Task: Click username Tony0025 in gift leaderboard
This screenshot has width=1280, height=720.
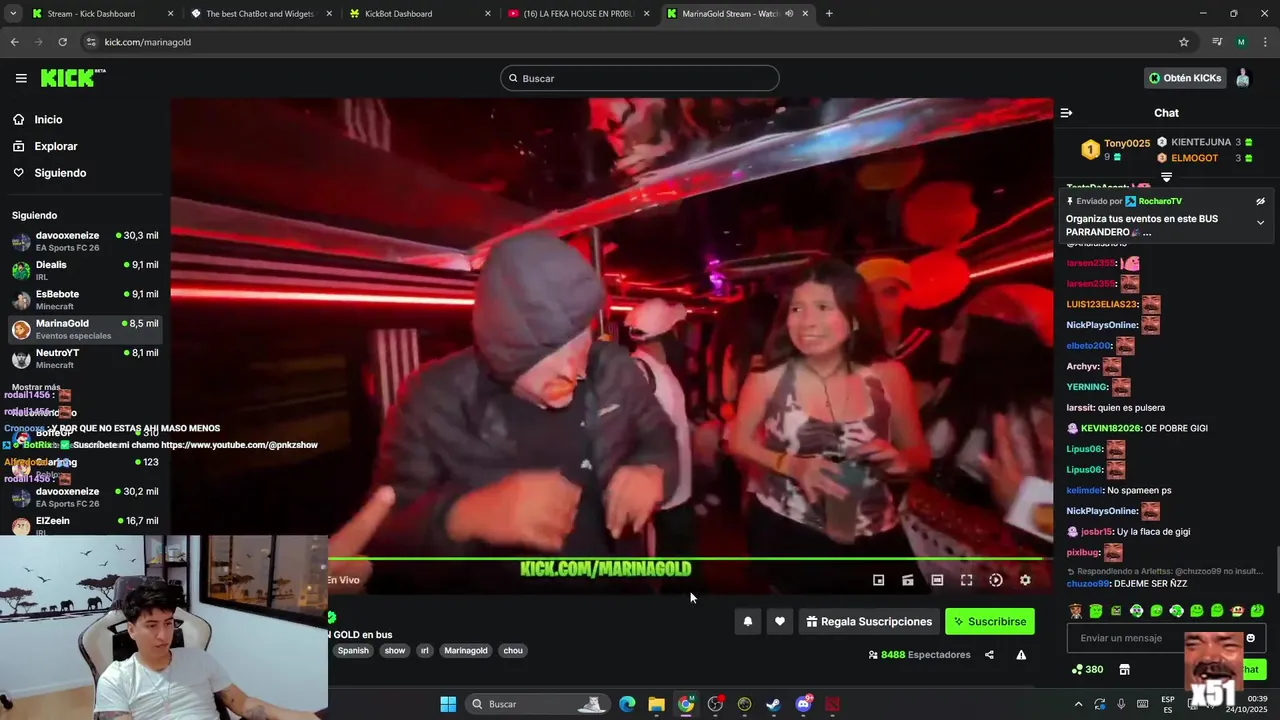Action: tap(1127, 143)
